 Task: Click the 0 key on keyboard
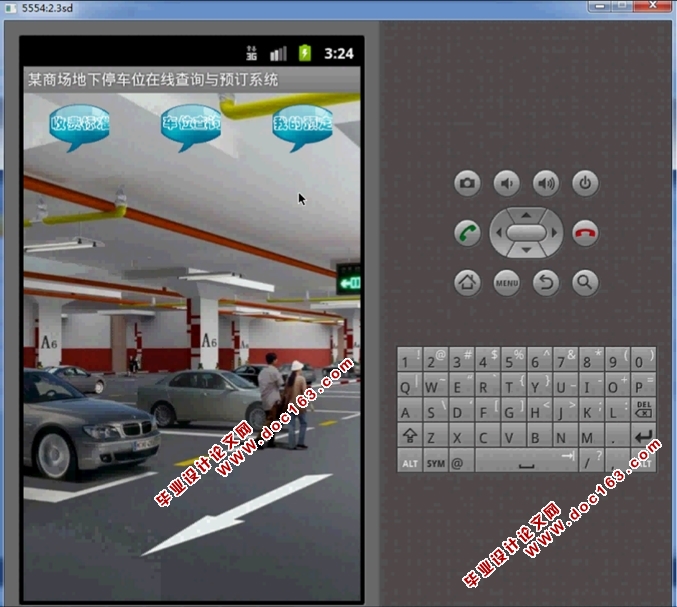tap(643, 359)
